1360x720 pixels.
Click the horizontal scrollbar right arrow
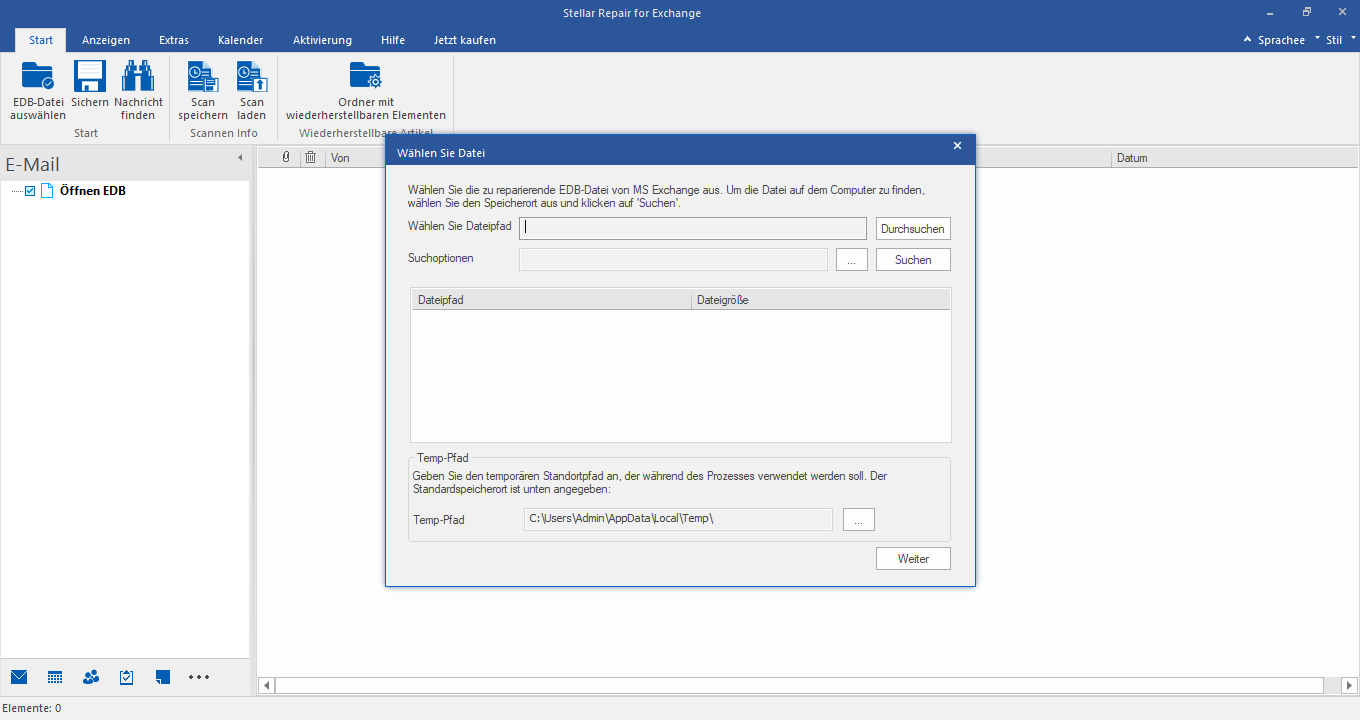pyautogui.click(x=1349, y=685)
